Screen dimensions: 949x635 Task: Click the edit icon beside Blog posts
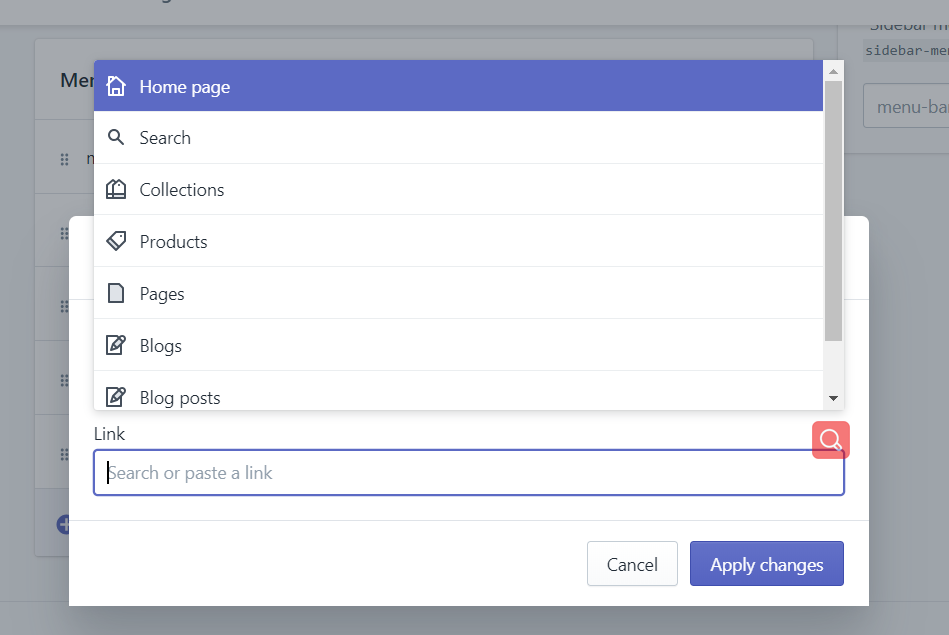[116, 397]
